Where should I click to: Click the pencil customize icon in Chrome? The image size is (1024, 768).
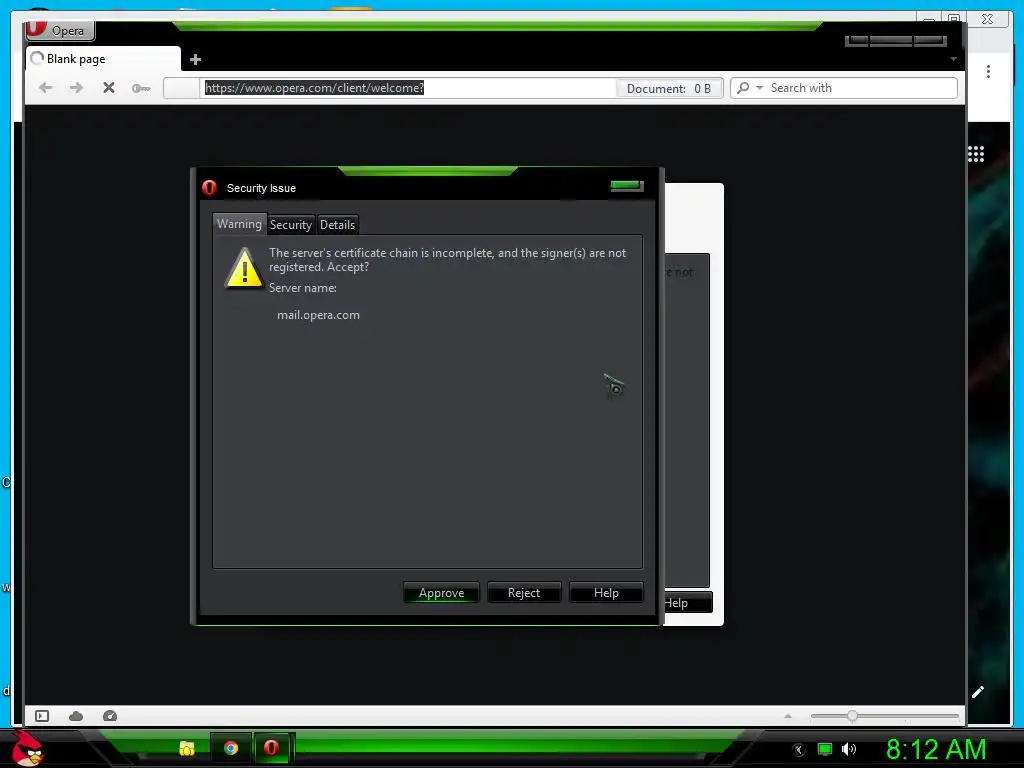pyautogui.click(x=978, y=692)
